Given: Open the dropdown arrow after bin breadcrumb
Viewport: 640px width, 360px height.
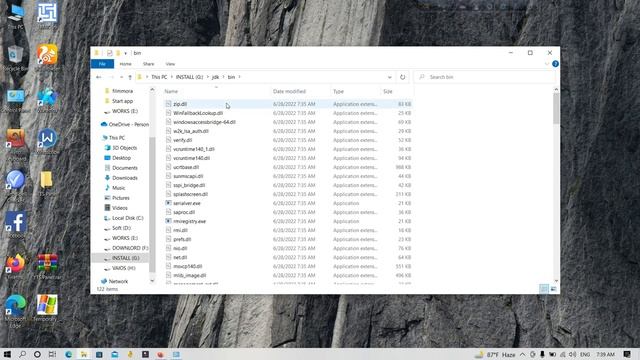Looking at the screenshot, I should point(240,77).
